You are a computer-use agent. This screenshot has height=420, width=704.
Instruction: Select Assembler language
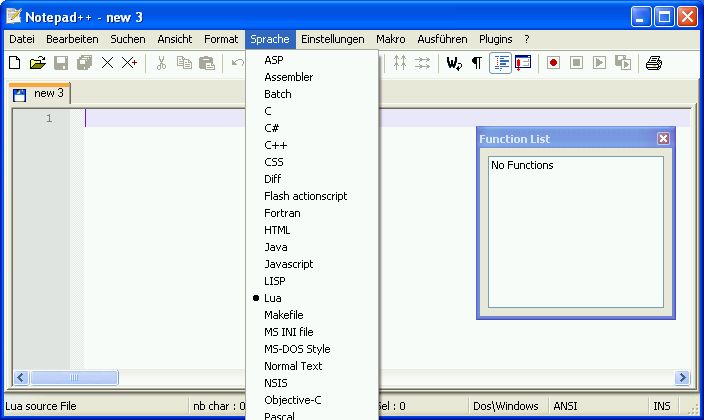[x=312, y=77]
